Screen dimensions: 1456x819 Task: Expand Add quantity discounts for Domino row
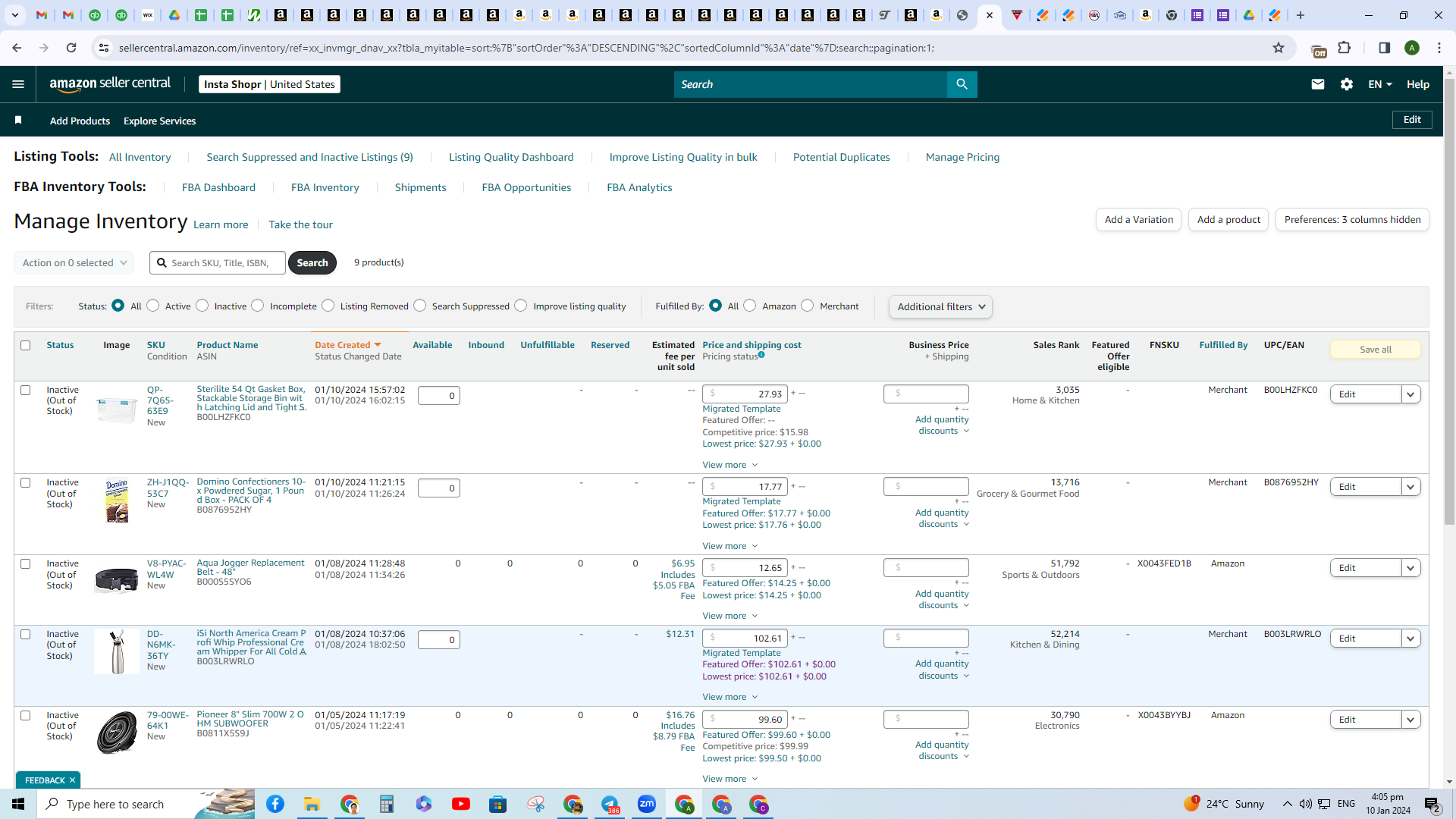tap(942, 519)
